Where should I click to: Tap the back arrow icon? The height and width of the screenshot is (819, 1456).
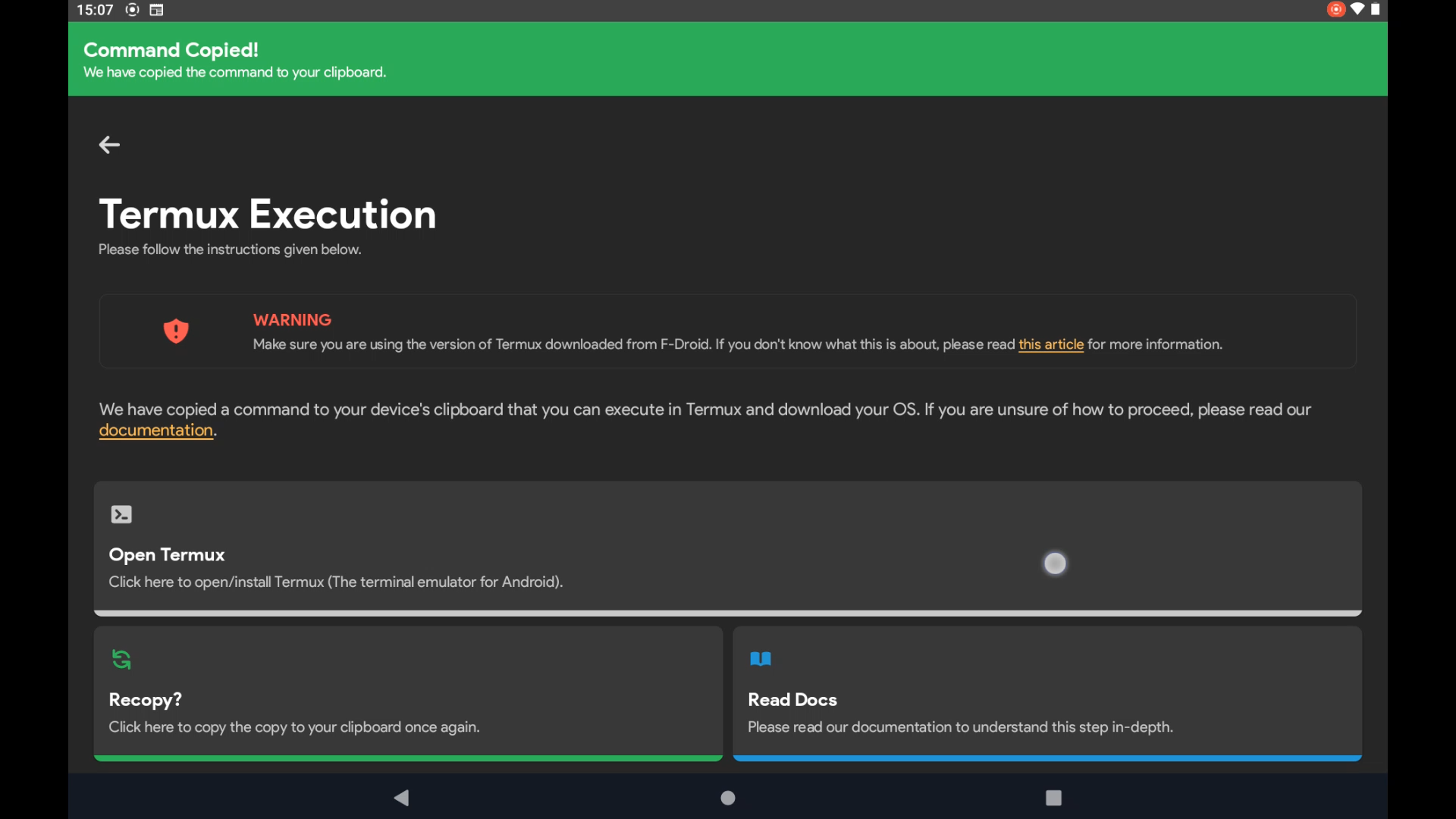click(109, 145)
